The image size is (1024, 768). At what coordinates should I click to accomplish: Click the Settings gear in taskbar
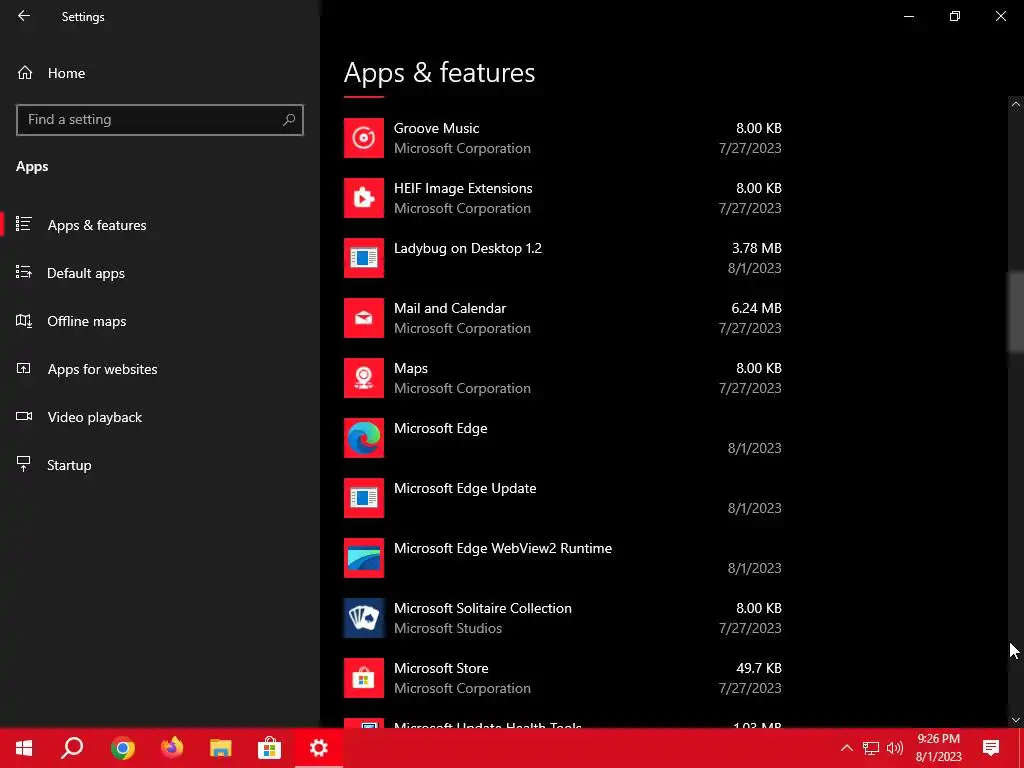pyautogui.click(x=319, y=748)
